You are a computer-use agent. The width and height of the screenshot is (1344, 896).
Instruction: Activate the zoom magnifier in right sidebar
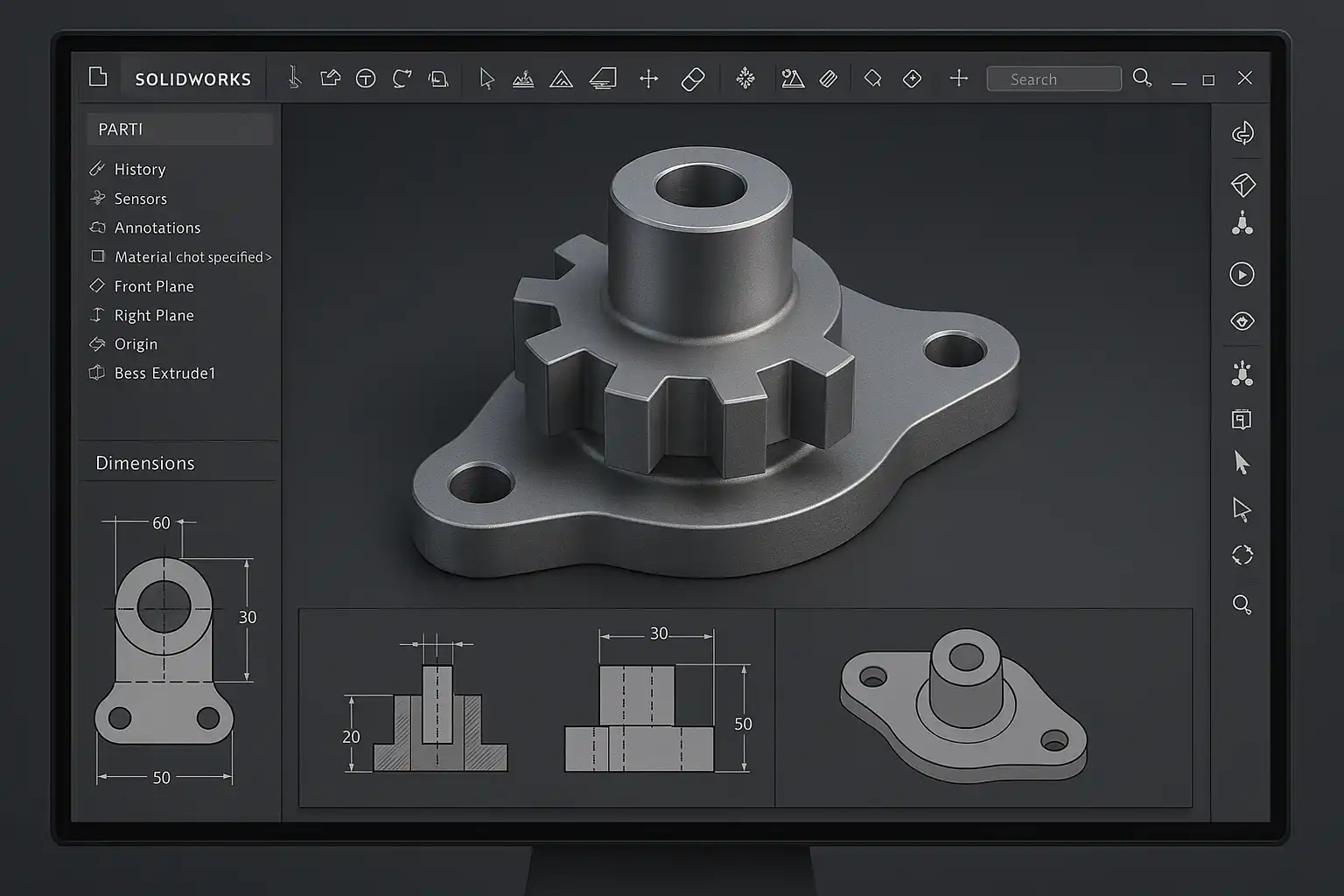click(x=1242, y=605)
